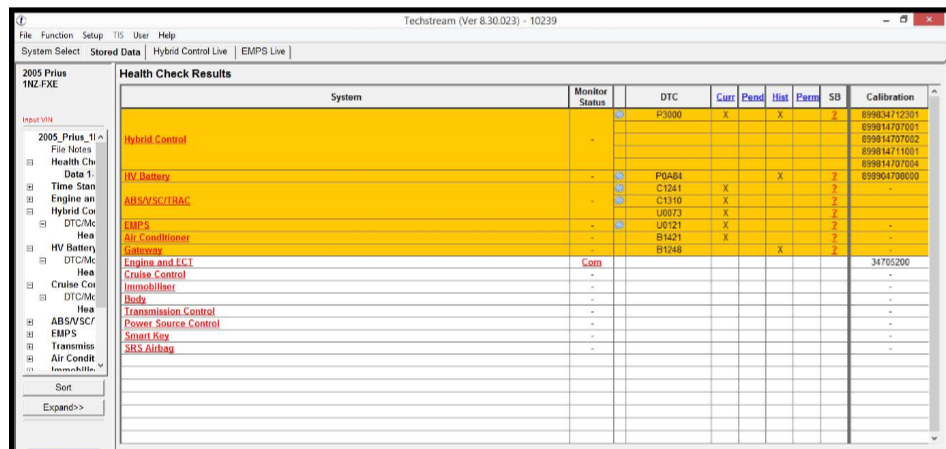Open service bulletin question mark for U0073
The height and width of the screenshot is (449, 946).
[x=834, y=214]
